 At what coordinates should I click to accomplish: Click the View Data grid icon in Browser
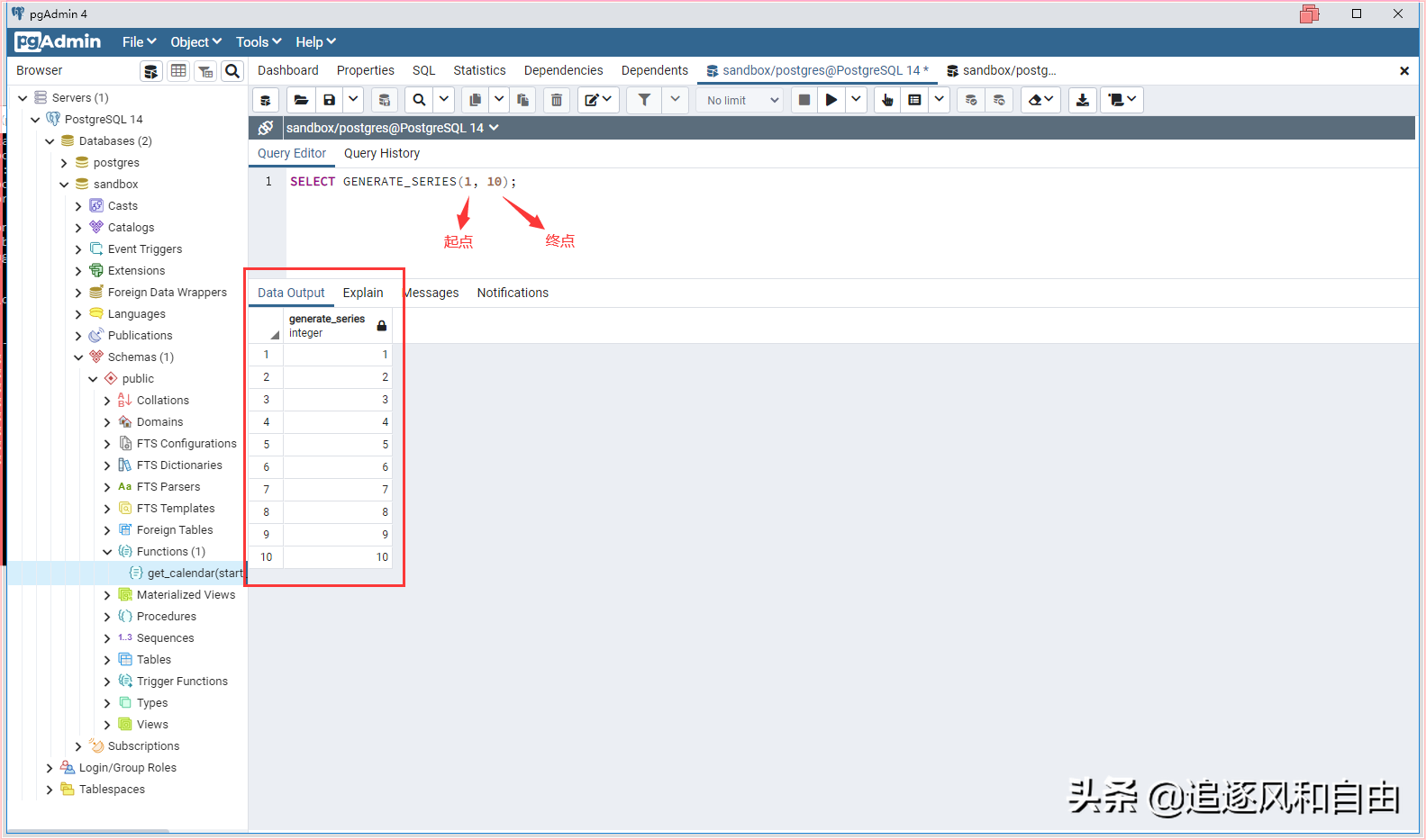[178, 71]
